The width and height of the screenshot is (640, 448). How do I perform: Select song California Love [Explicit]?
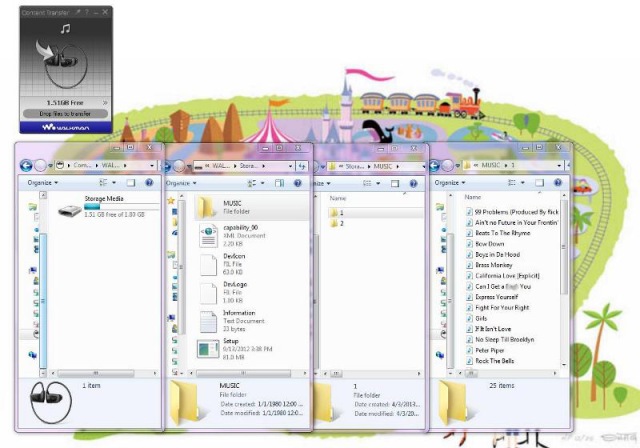point(503,275)
